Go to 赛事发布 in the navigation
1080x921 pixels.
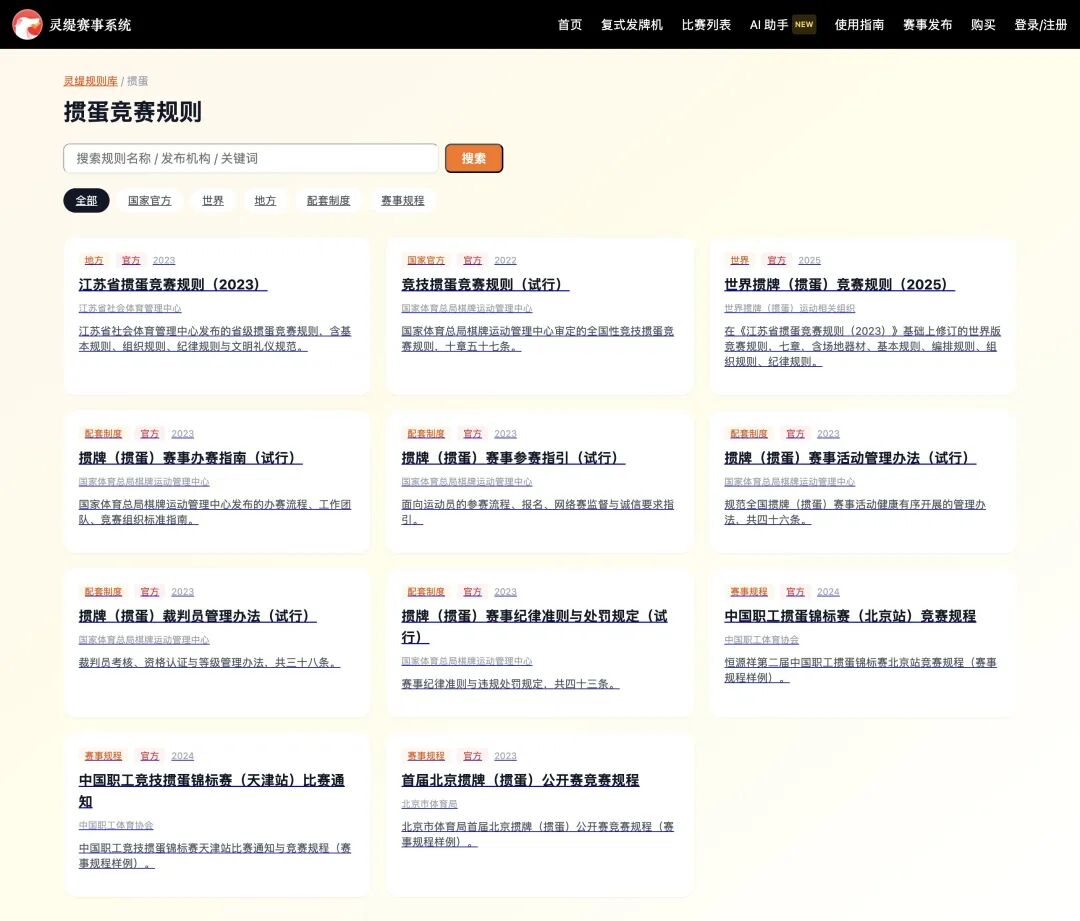click(927, 25)
